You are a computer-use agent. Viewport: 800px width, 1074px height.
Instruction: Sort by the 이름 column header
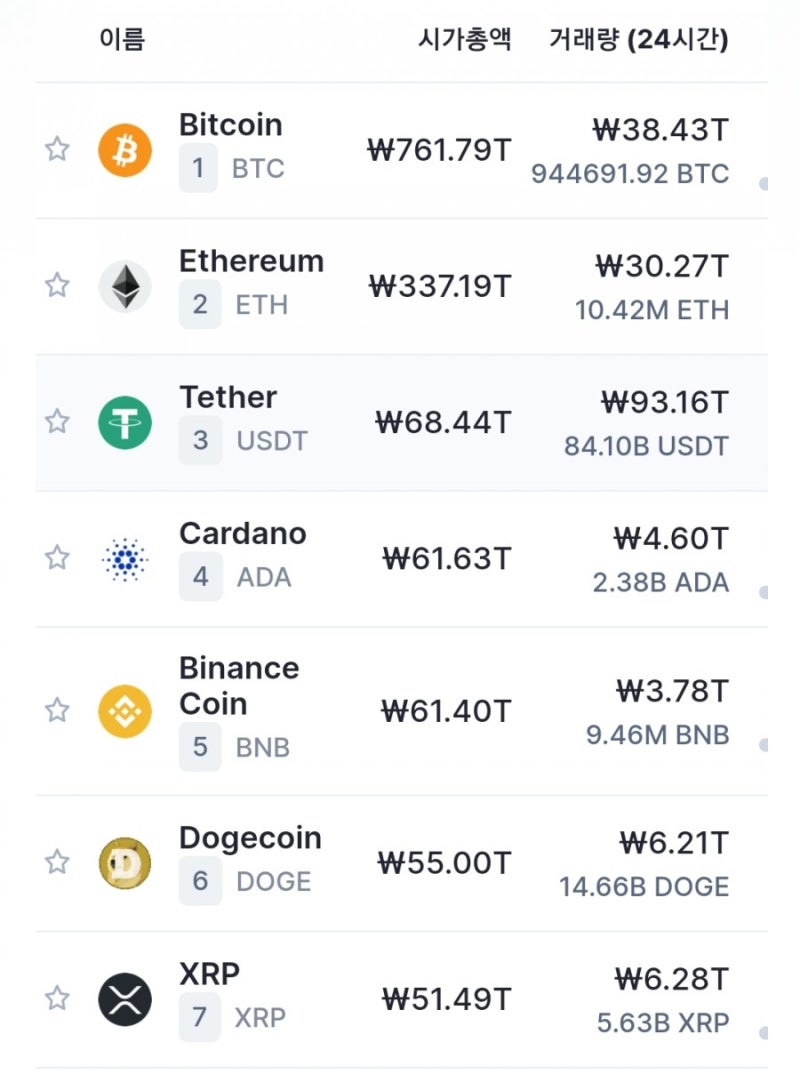pos(122,40)
